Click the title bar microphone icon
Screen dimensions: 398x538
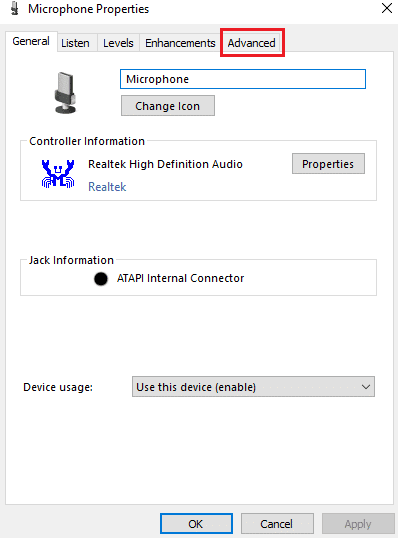point(14,9)
